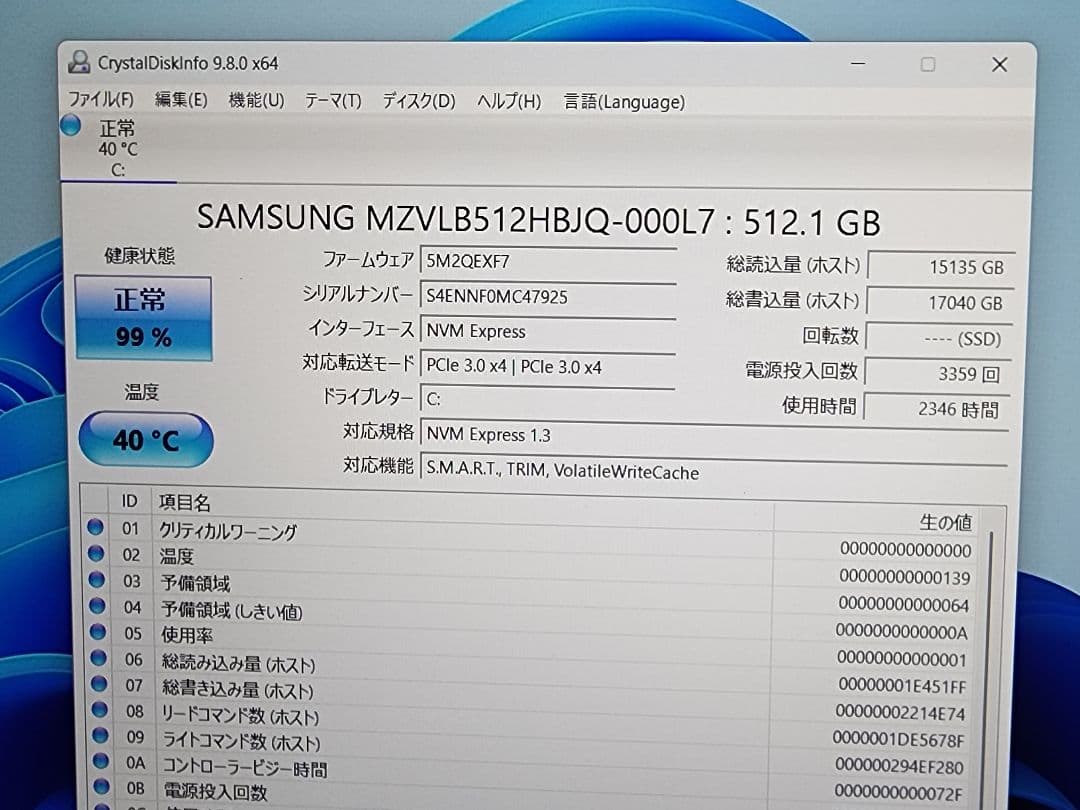Click status circle for row 03 予備領域
This screenshot has width=1080, height=810.
96,580
